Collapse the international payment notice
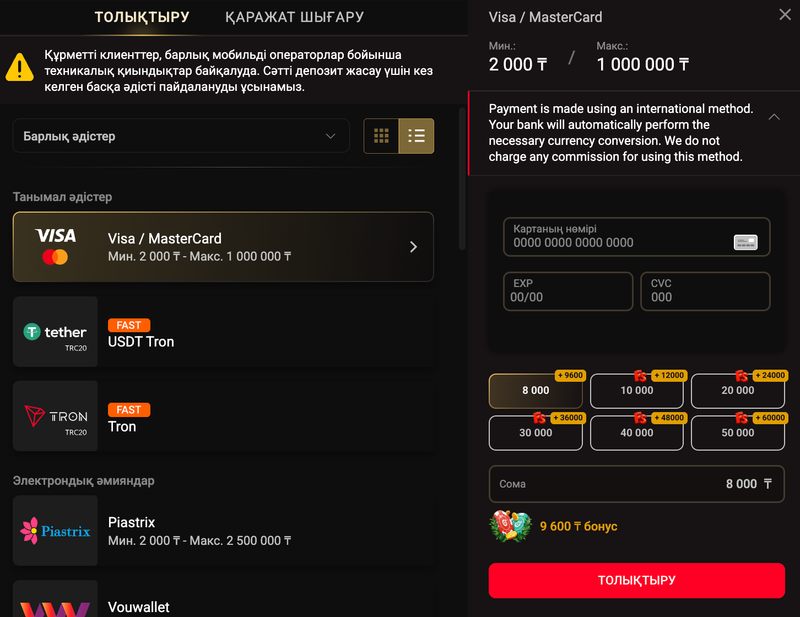The width and height of the screenshot is (800, 617). click(x=774, y=117)
